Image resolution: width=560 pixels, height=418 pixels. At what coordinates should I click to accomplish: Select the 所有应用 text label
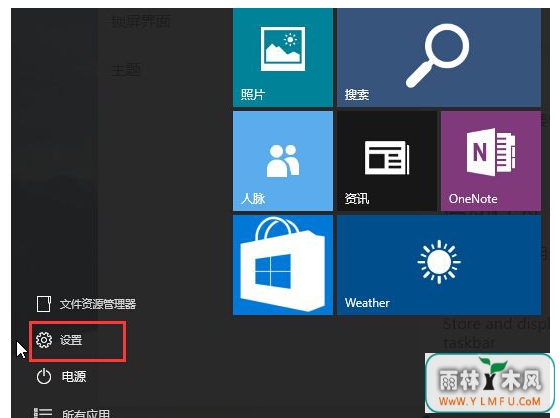[x=86, y=414]
